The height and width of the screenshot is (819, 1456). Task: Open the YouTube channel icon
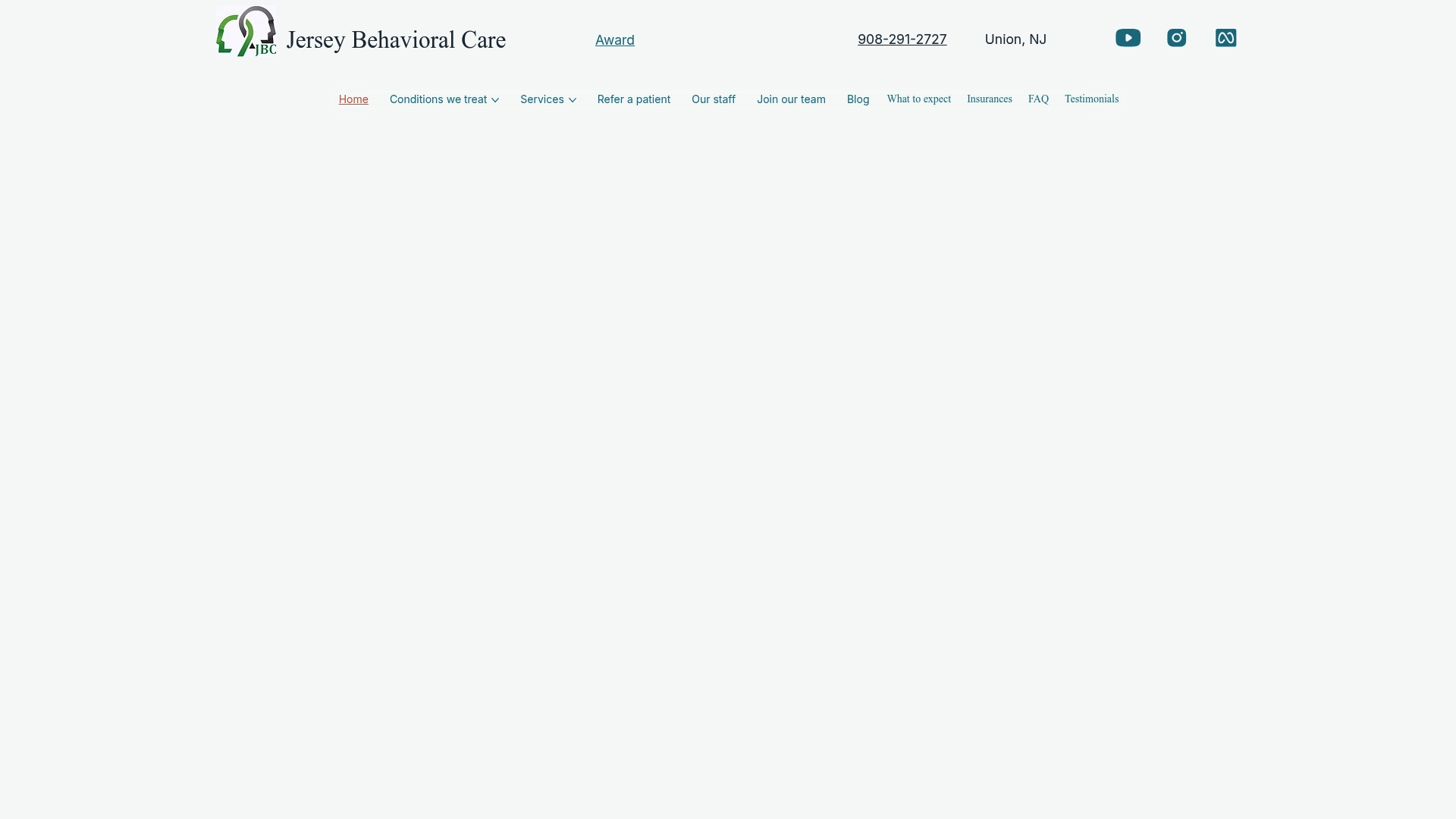pyautogui.click(x=1128, y=38)
